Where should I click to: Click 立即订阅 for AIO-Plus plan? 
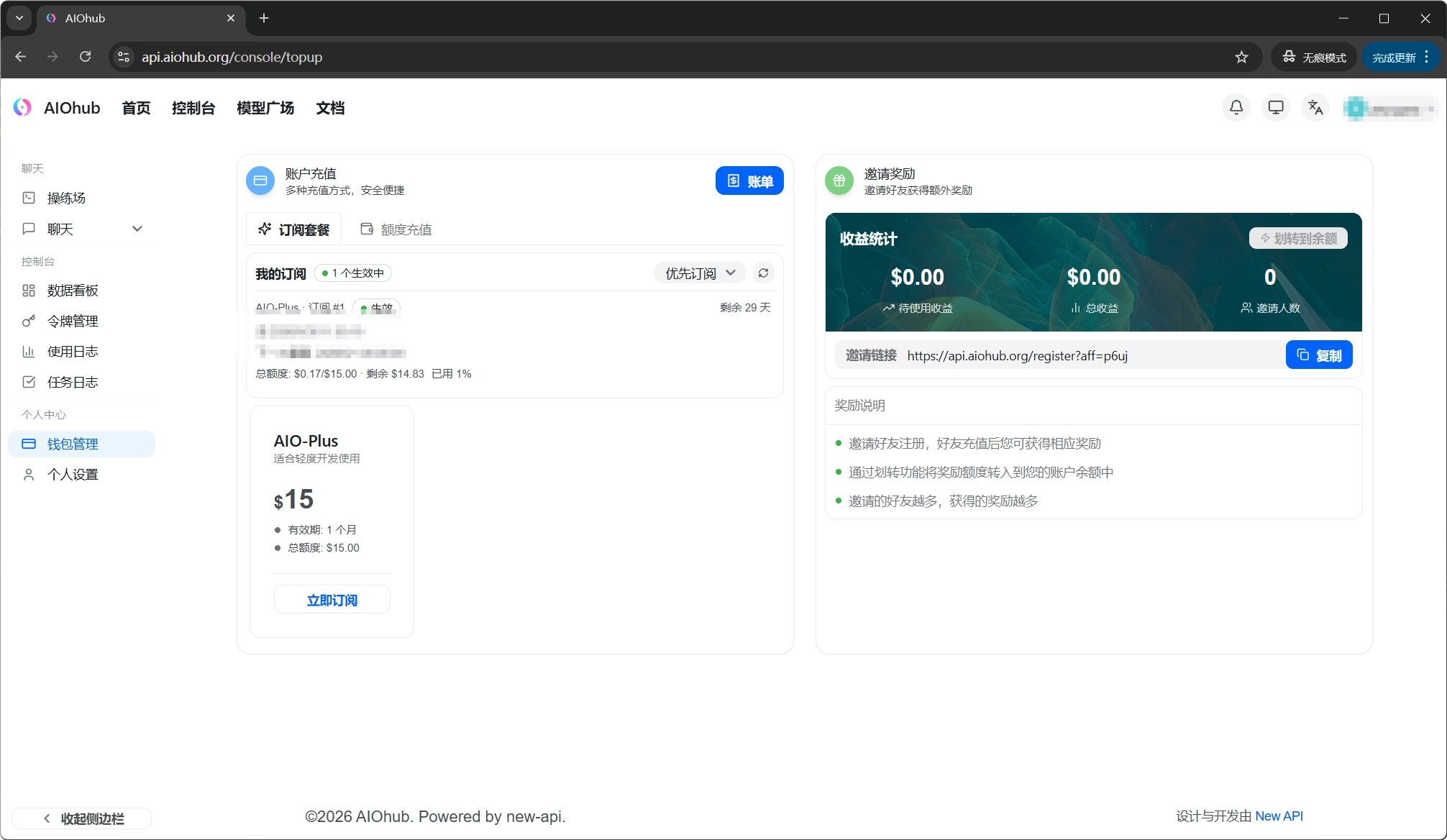[332, 600]
